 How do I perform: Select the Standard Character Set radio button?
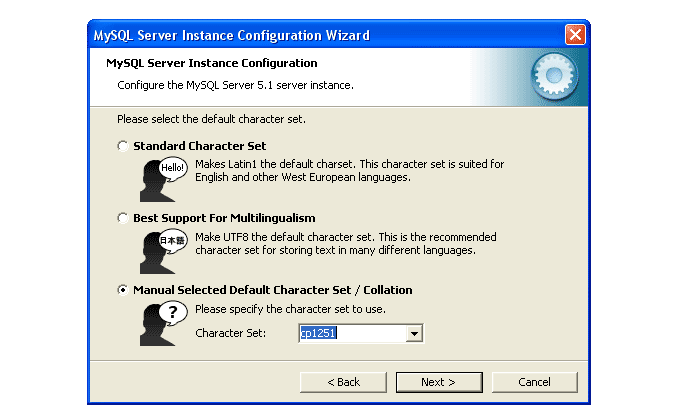point(123,146)
